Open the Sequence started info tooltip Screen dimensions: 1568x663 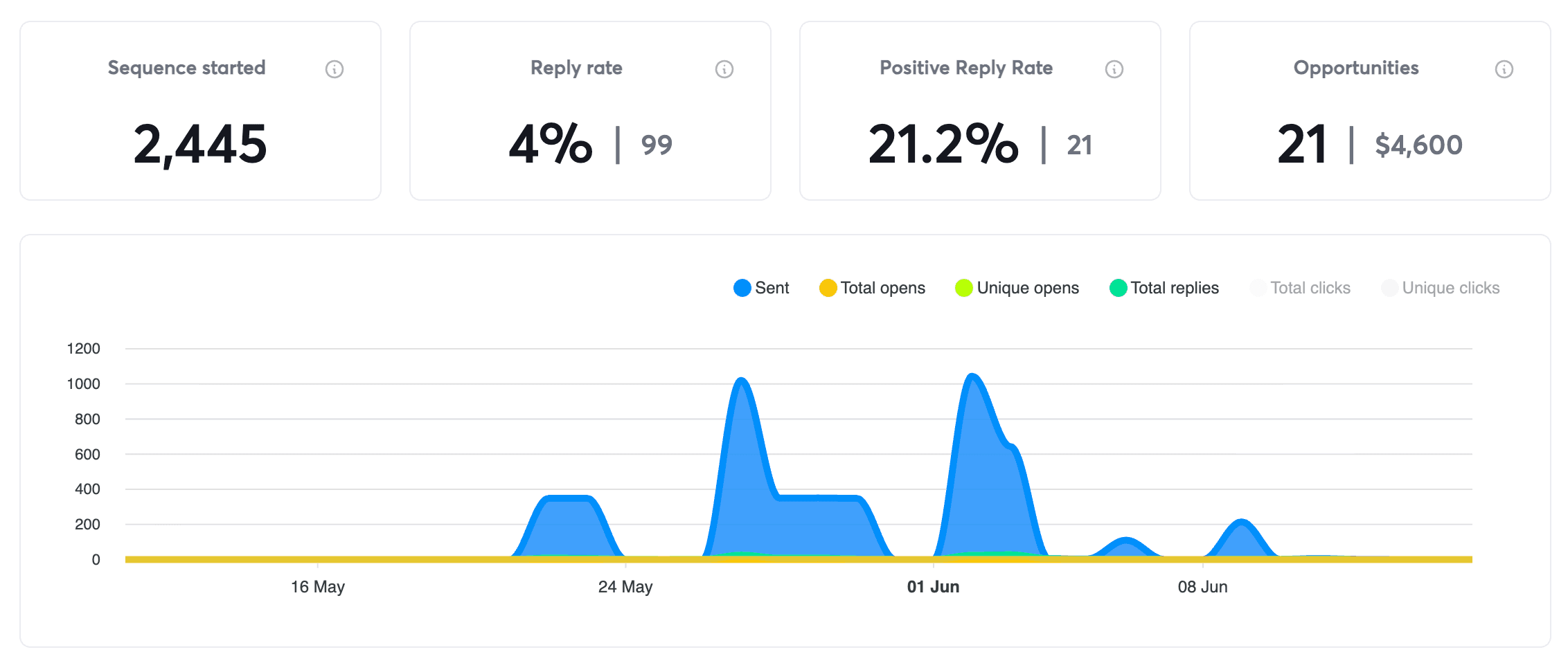[x=335, y=69]
